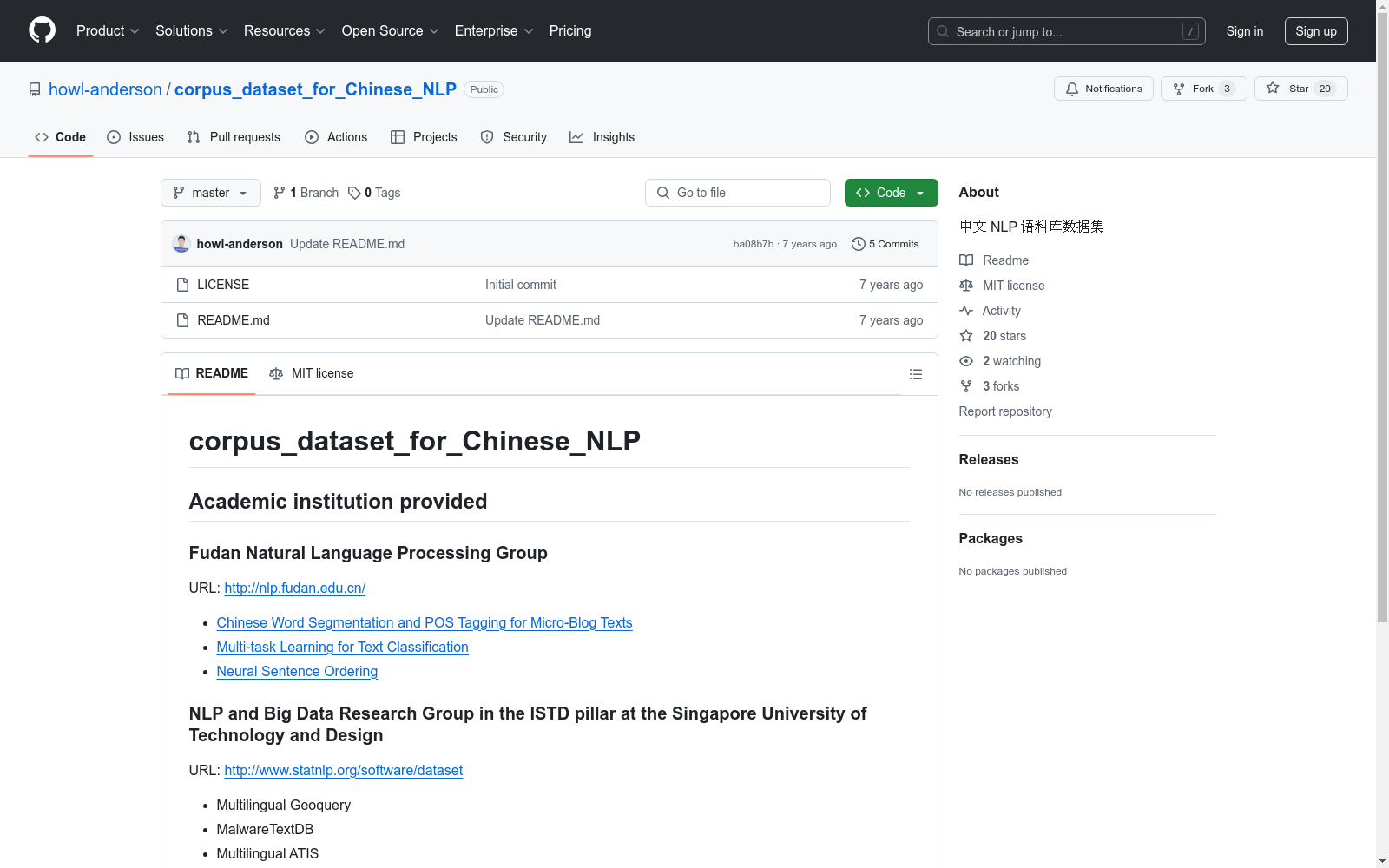
Task: Open the green Code clone dropdown
Action: 891,193
